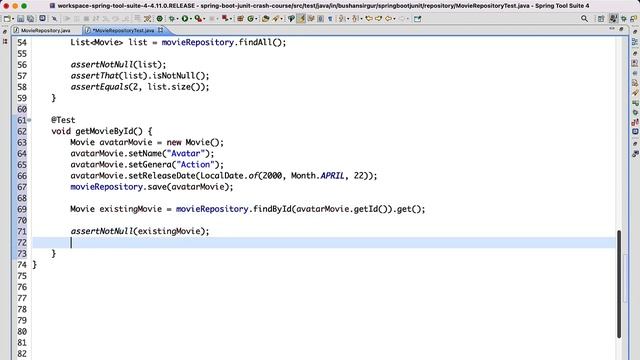The height and width of the screenshot is (360, 640).
Task: Click the Save icon in toolbar
Action: [20, 19]
